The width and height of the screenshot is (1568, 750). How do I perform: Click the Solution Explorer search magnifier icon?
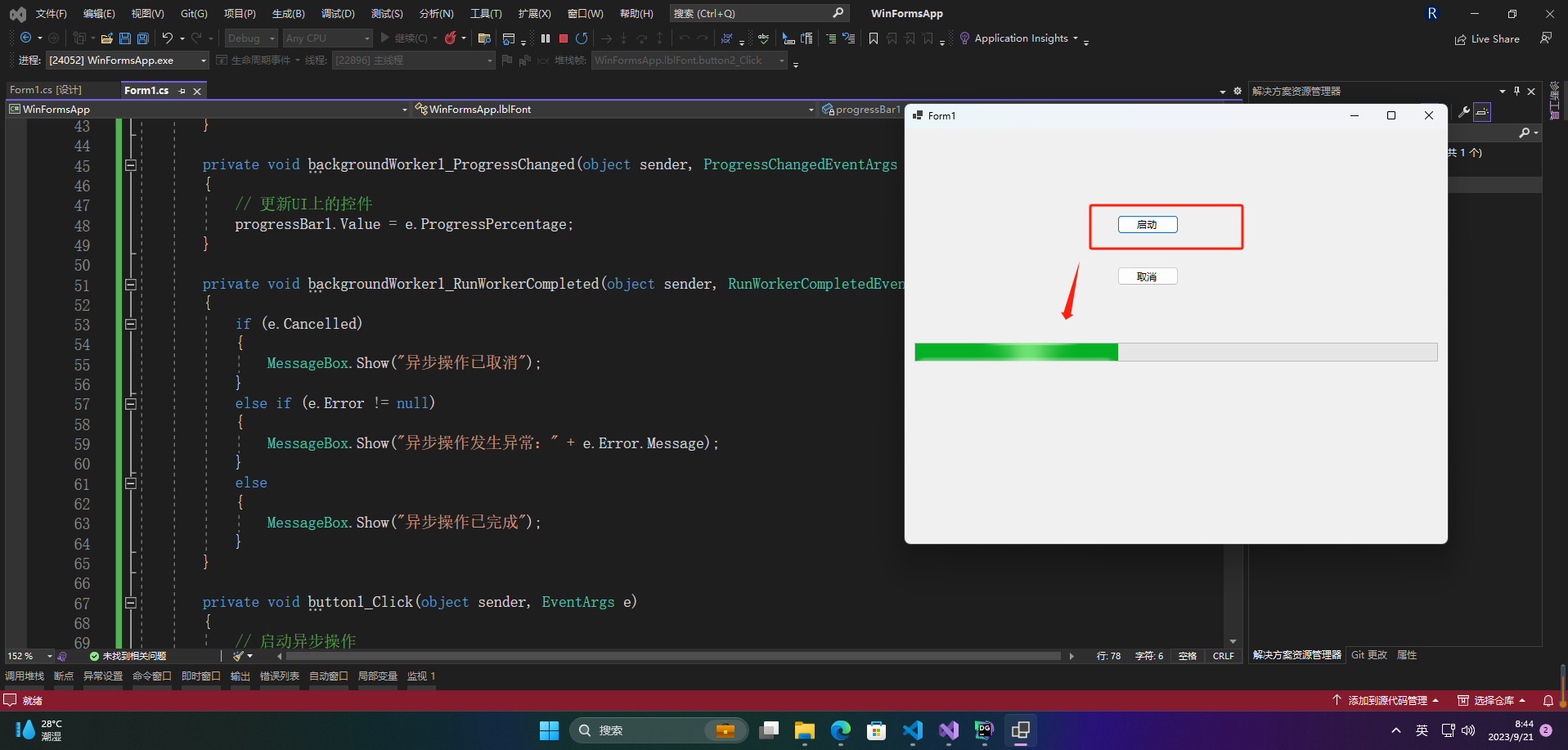click(1525, 132)
